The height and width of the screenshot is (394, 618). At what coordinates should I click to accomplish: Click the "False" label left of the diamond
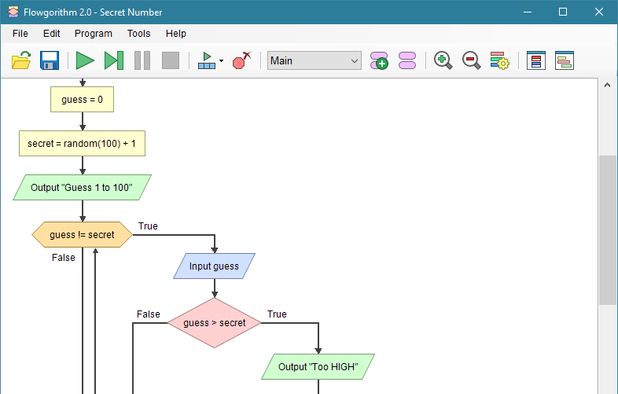pos(148,314)
